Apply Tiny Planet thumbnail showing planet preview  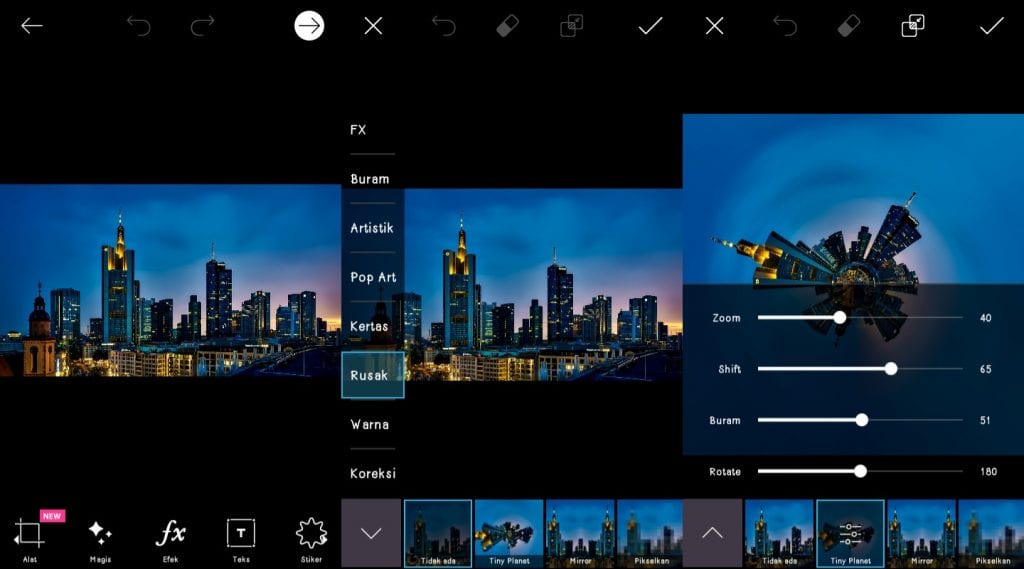tap(509, 533)
